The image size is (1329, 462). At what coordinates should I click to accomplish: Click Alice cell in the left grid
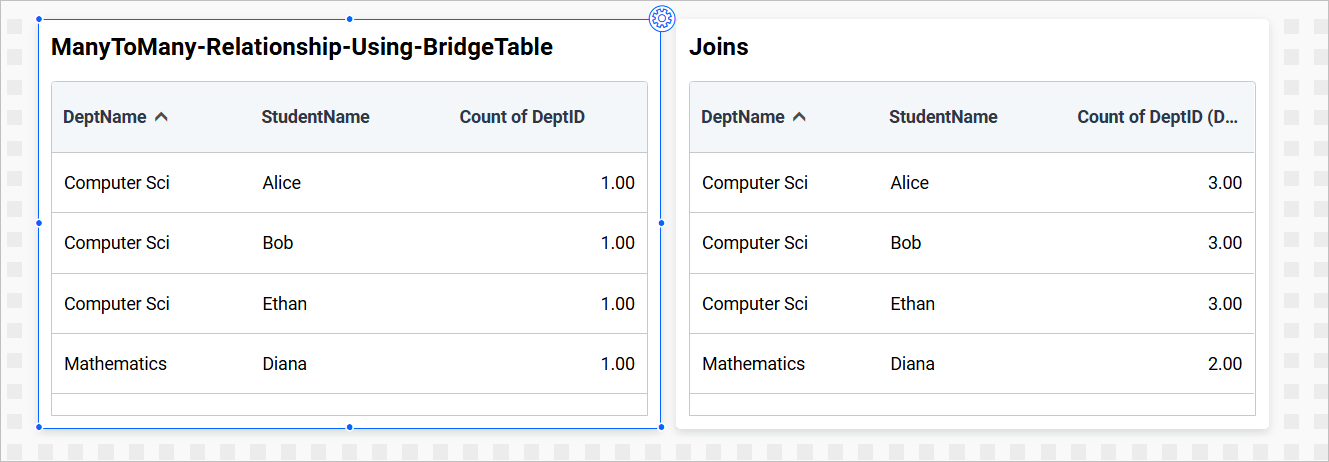tap(281, 183)
